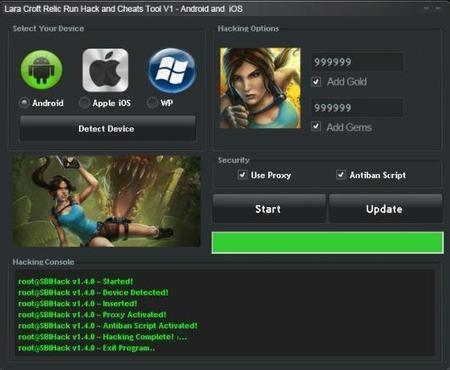The width and height of the screenshot is (450, 370).
Task: Click the blue Windows Phone icon
Action: (x=172, y=71)
